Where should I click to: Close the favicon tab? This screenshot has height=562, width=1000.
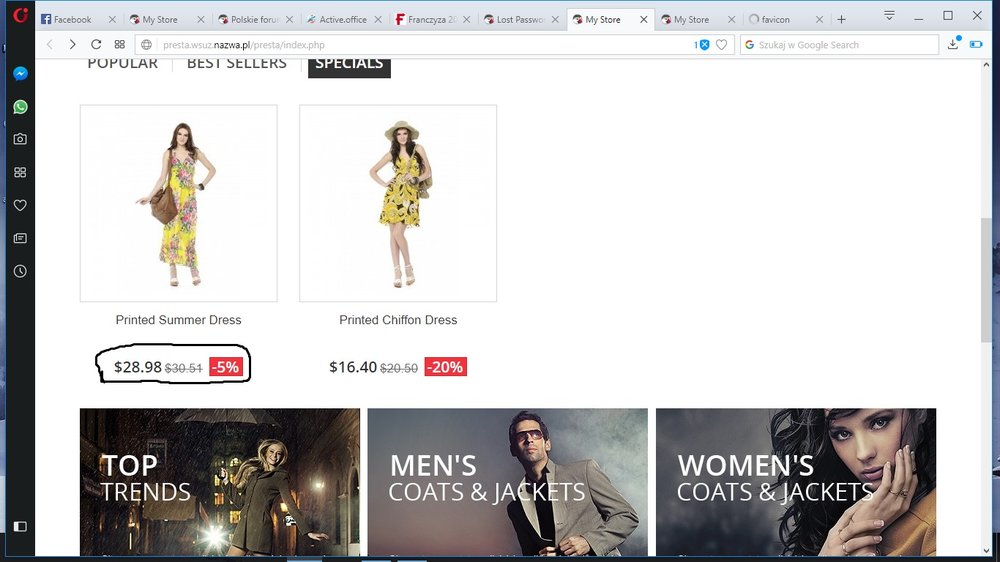pyautogui.click(x=820, y=20)
